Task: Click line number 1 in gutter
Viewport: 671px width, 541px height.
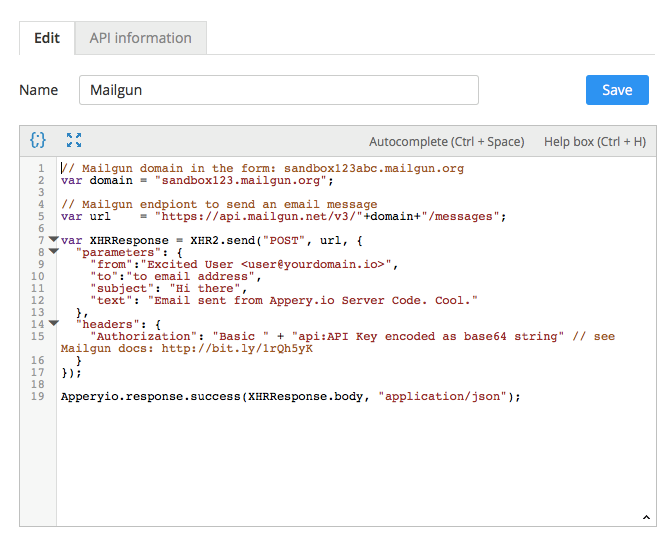Action: [41, 168]
